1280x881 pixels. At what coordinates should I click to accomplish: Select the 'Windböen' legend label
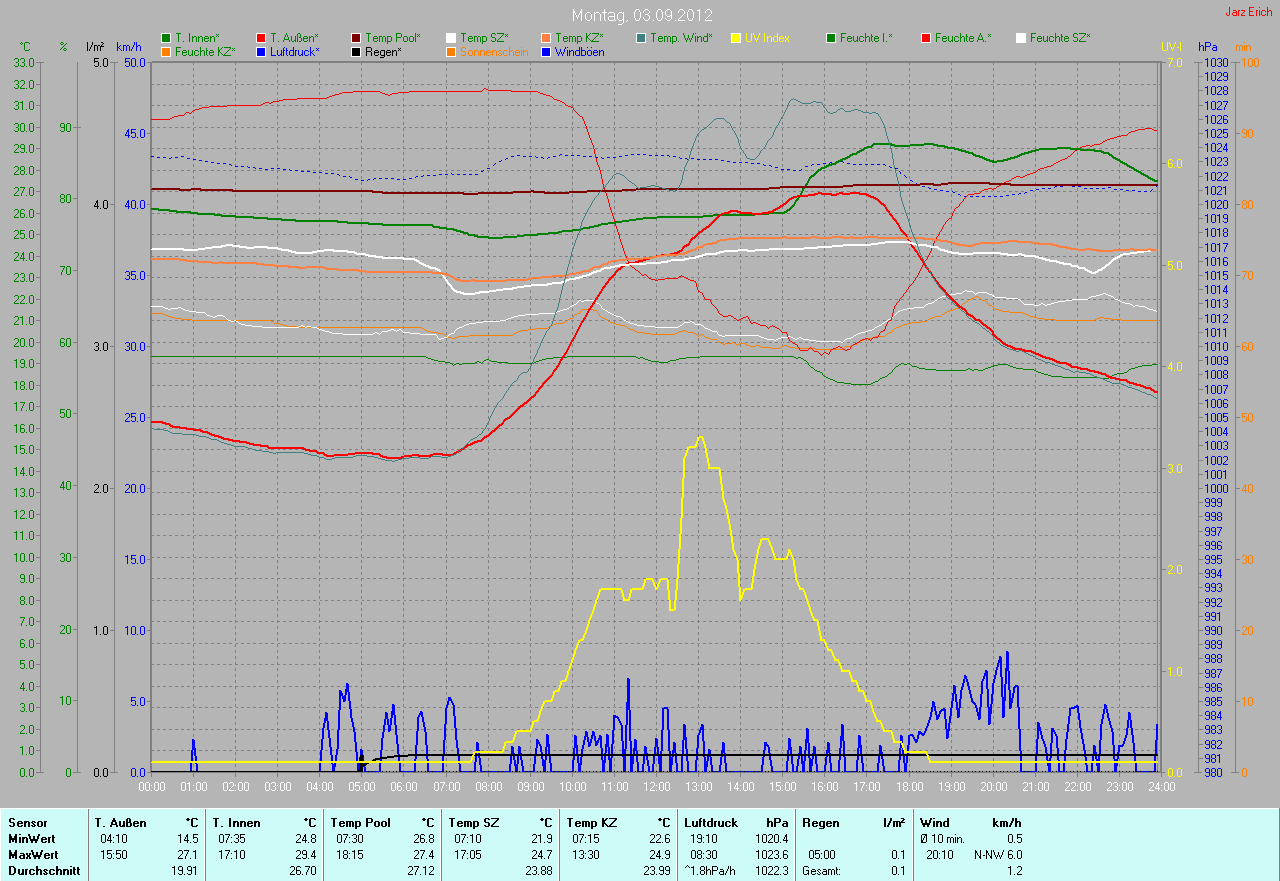pos(579,51)
